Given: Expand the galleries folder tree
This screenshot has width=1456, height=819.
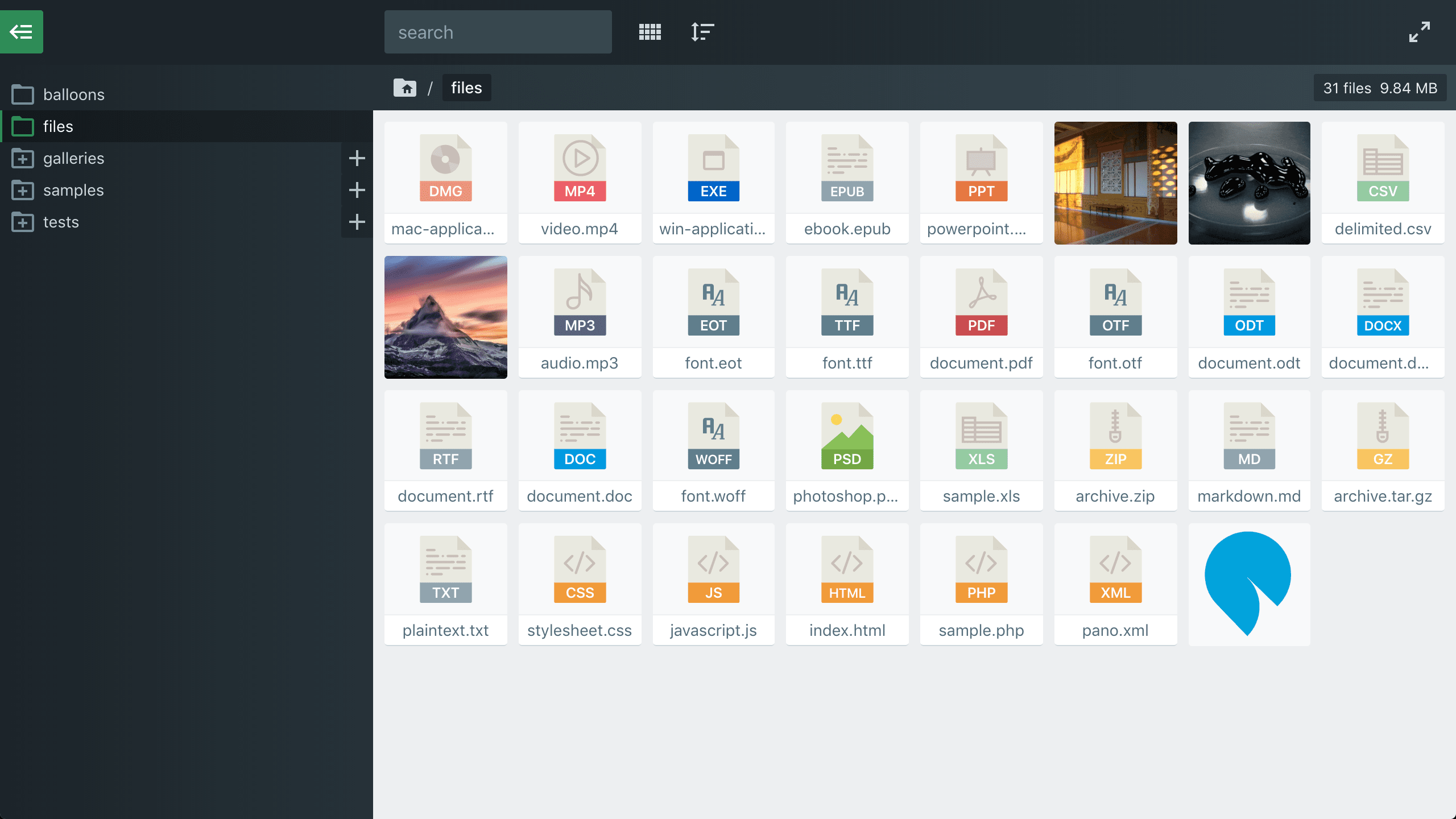Looking at the screenshot, I should pyautogui.click(x=357, y=158).
